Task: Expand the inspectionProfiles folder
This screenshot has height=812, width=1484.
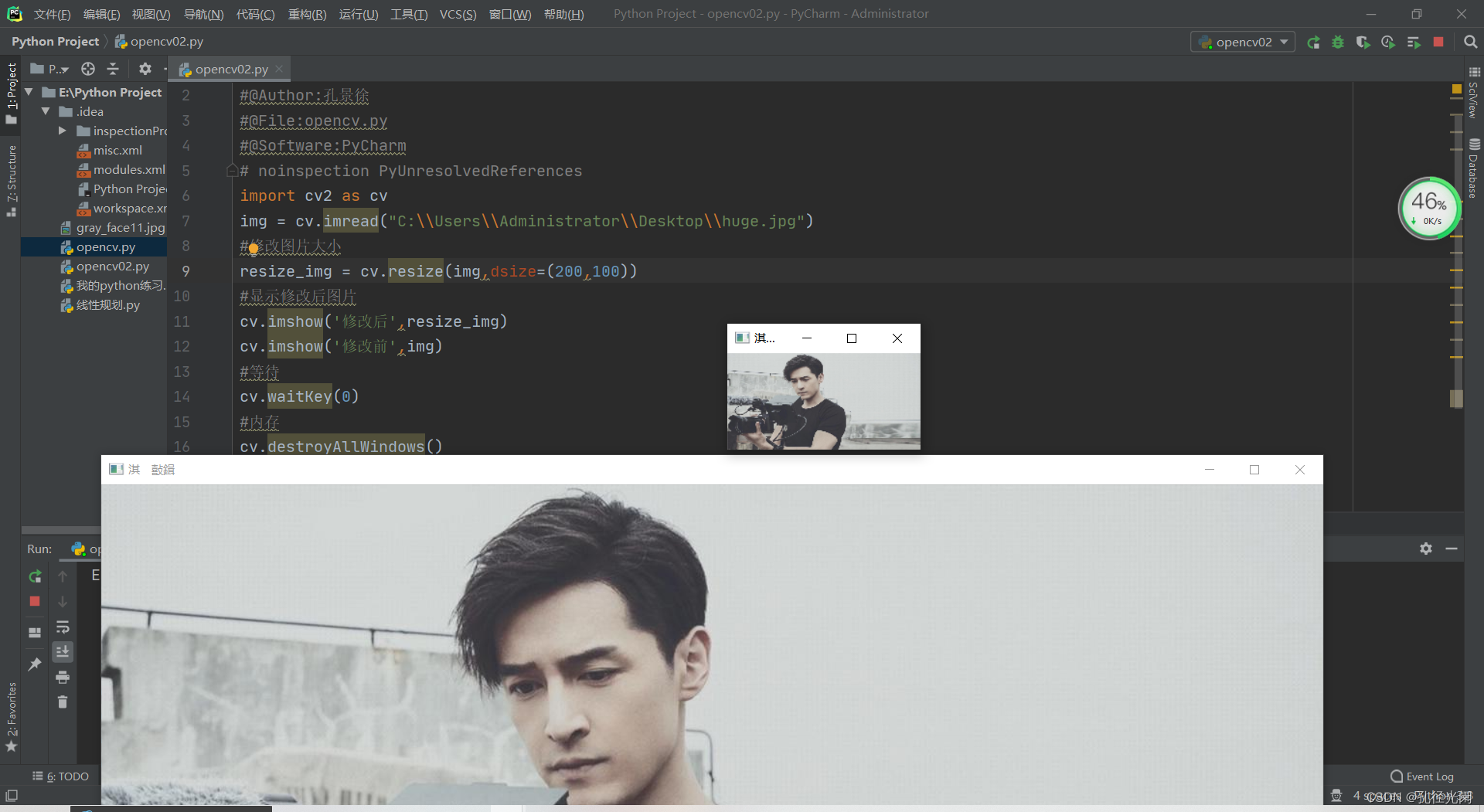Action: 62,131
